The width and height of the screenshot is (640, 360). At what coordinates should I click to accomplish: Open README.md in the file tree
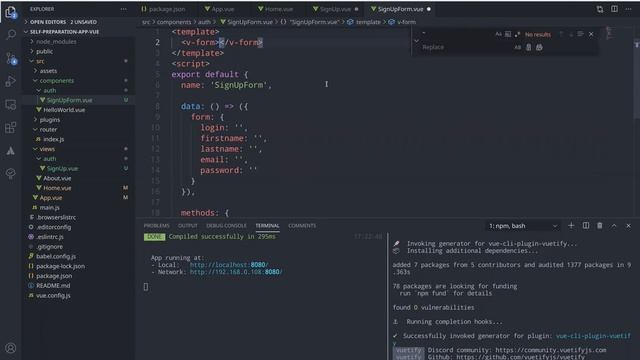pyautogui.click(x=53, y=285)
